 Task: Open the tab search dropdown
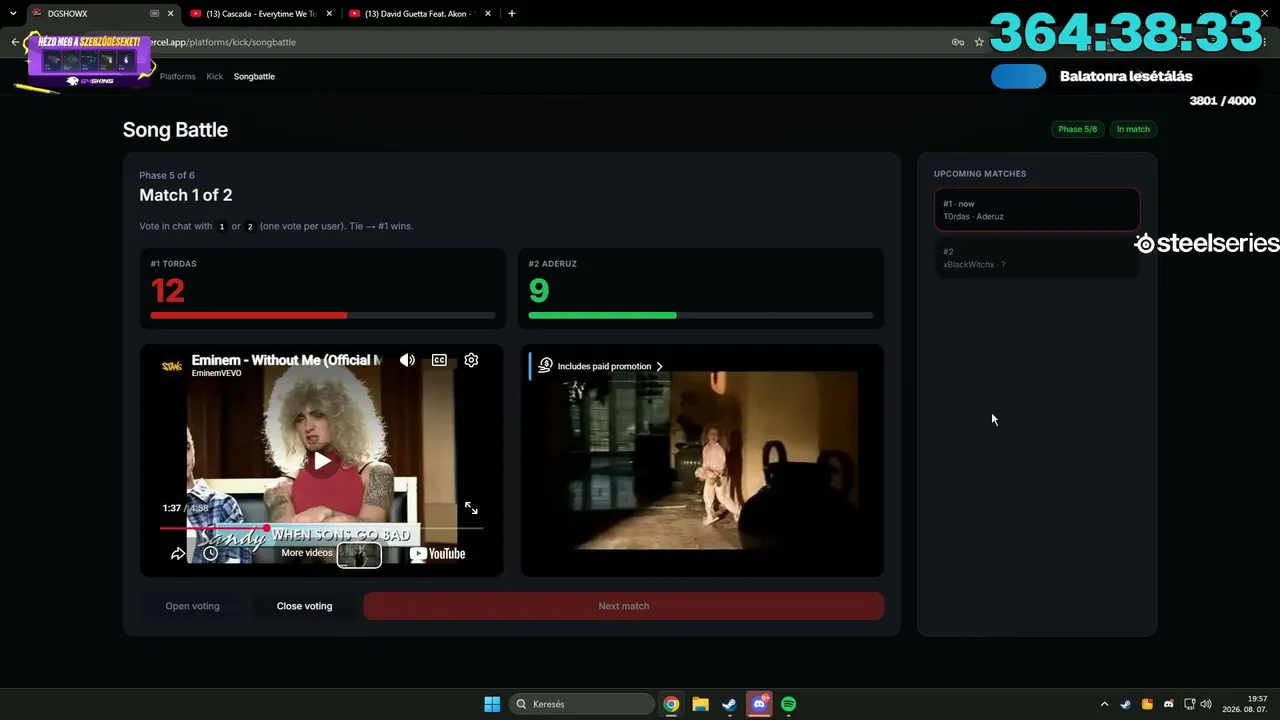click(x=13, y=14)
